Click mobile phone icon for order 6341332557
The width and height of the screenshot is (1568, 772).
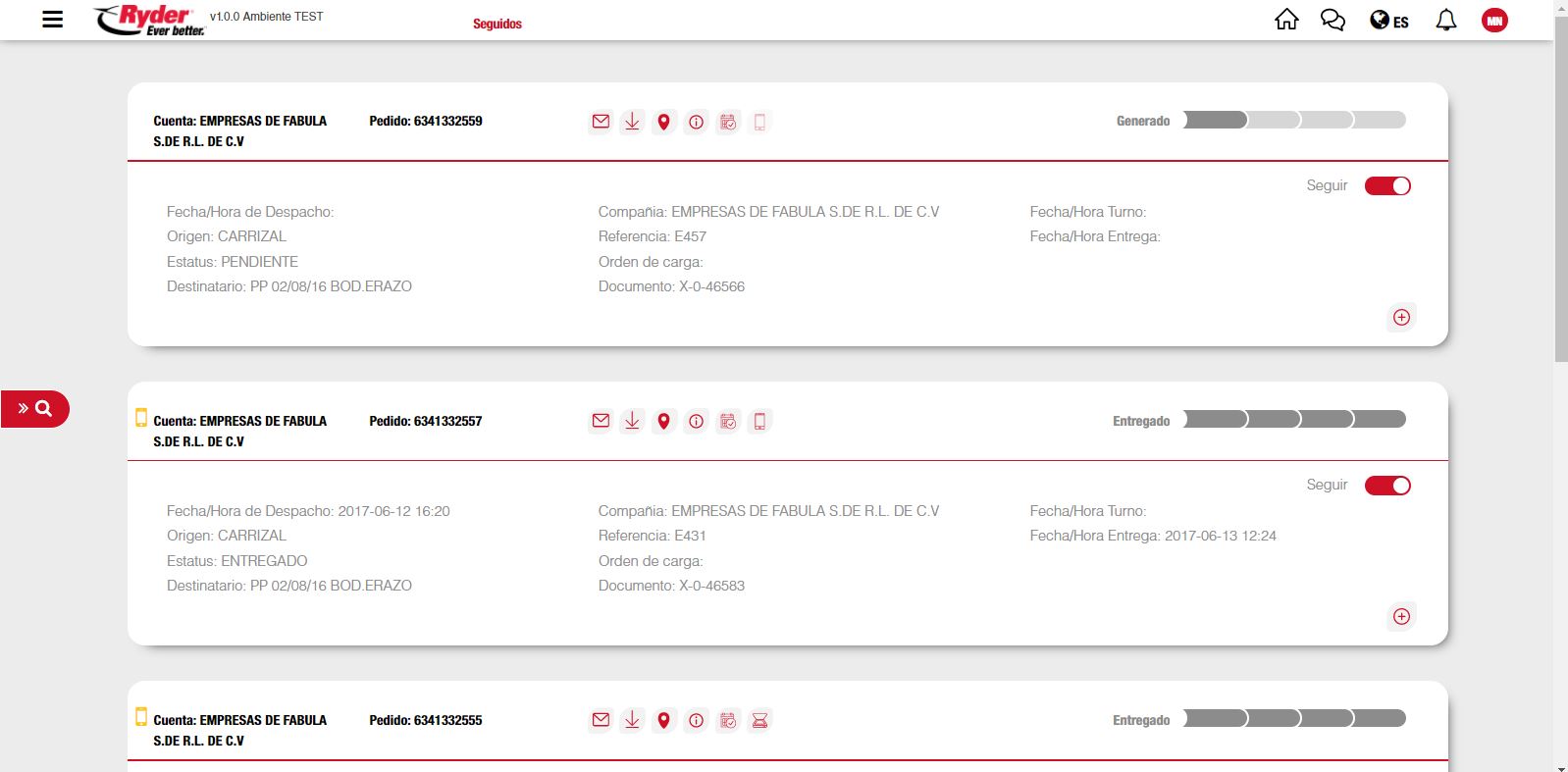tap(759, 421)
